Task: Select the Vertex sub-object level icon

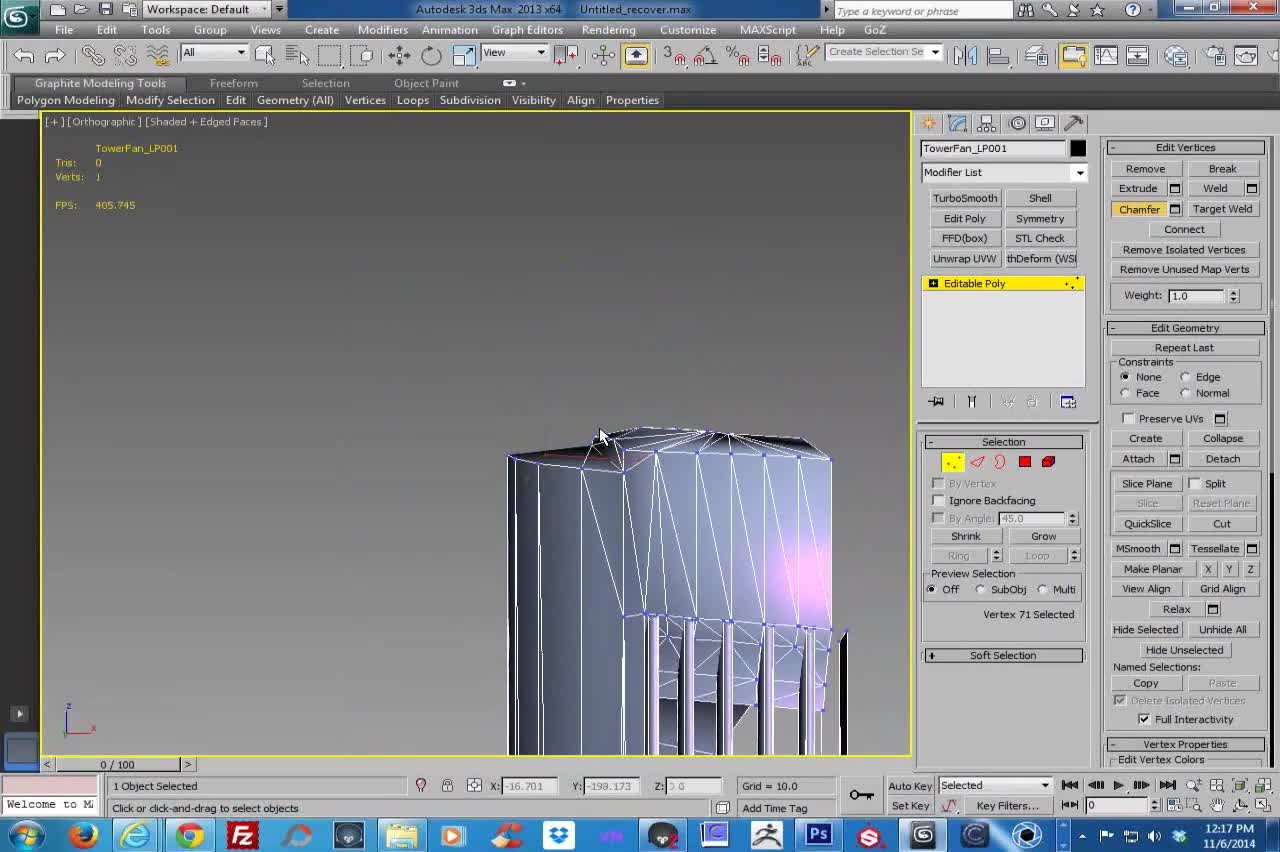Action: [x=952, y=462]
